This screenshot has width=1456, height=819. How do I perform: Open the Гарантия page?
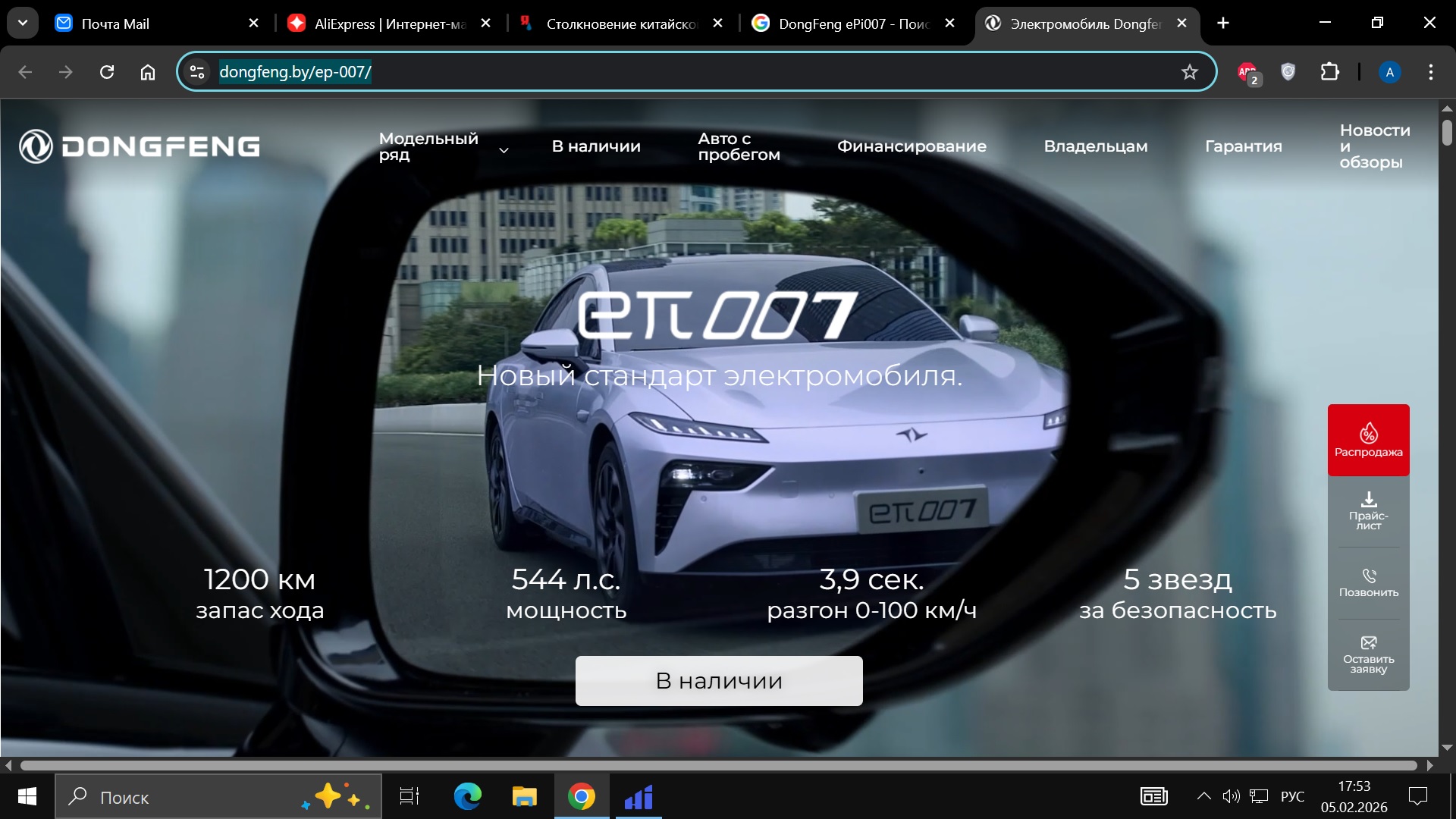[1244, 146]
